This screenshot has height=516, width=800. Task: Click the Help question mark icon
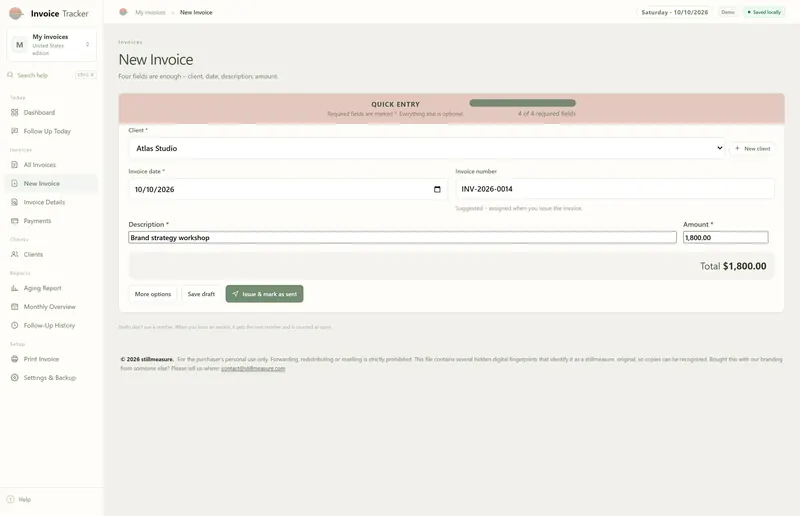tap(10, 499)
